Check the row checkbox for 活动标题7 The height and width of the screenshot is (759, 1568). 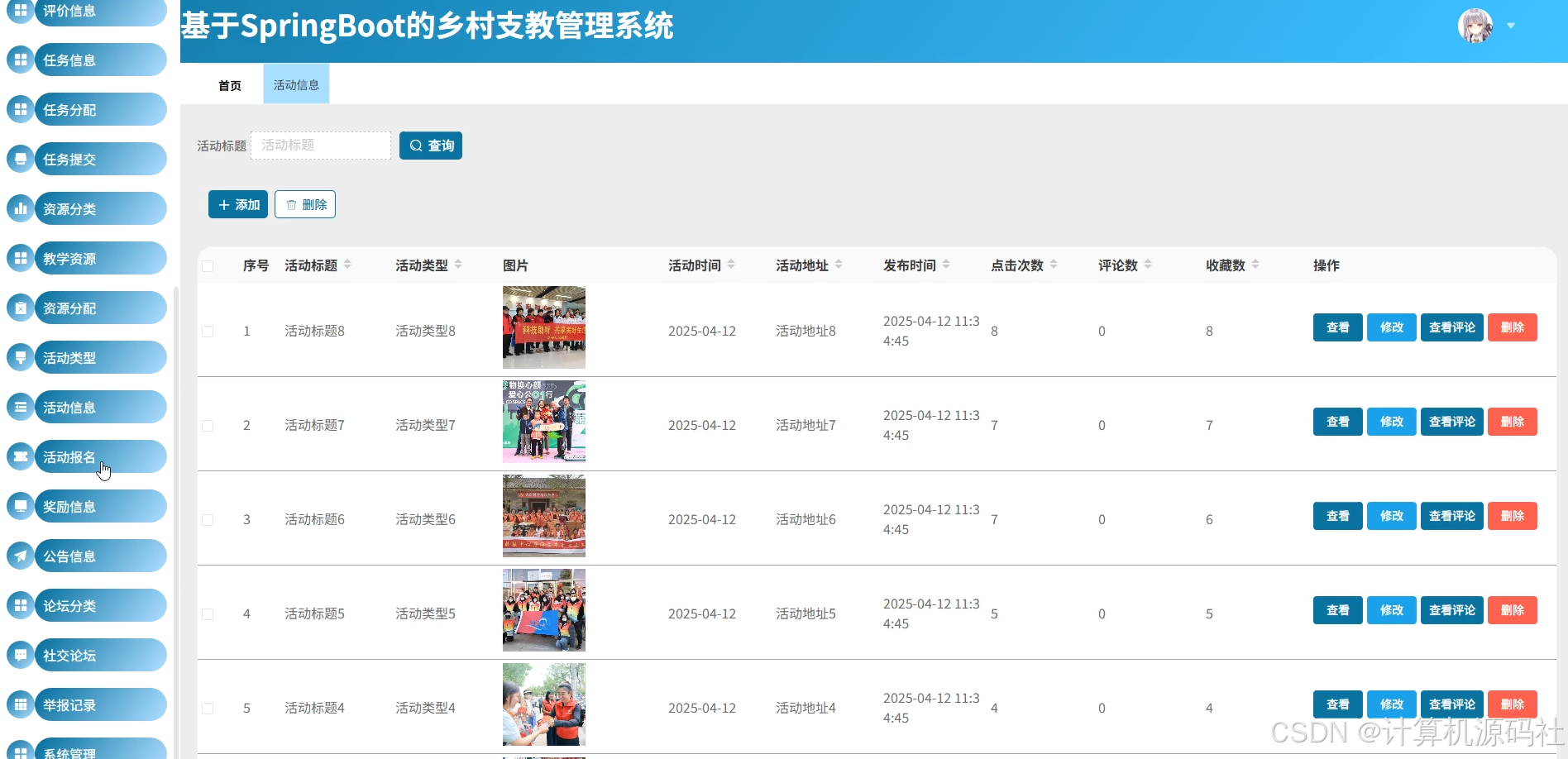tap(208, 426)
